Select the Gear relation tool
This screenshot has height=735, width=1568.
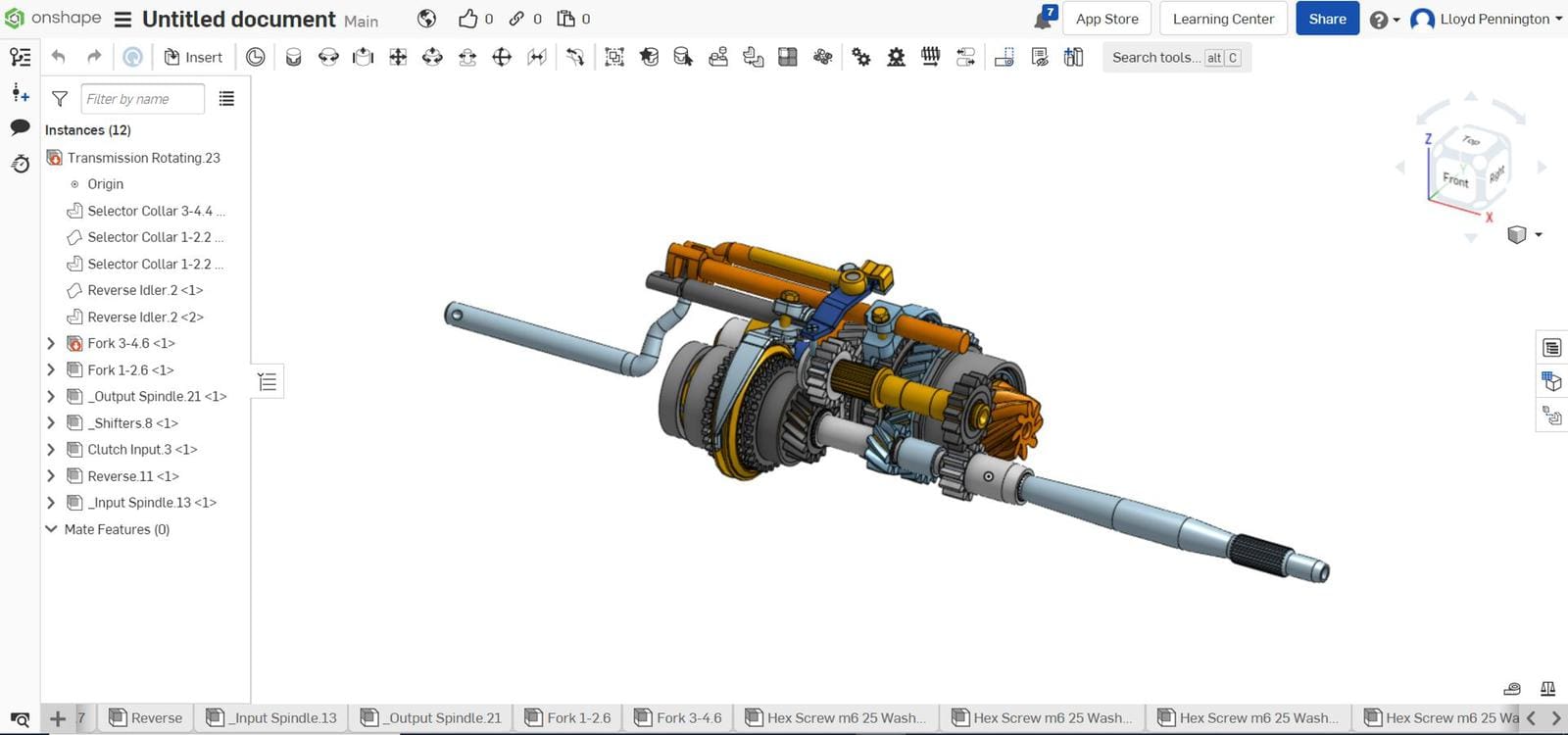point(861,58)
